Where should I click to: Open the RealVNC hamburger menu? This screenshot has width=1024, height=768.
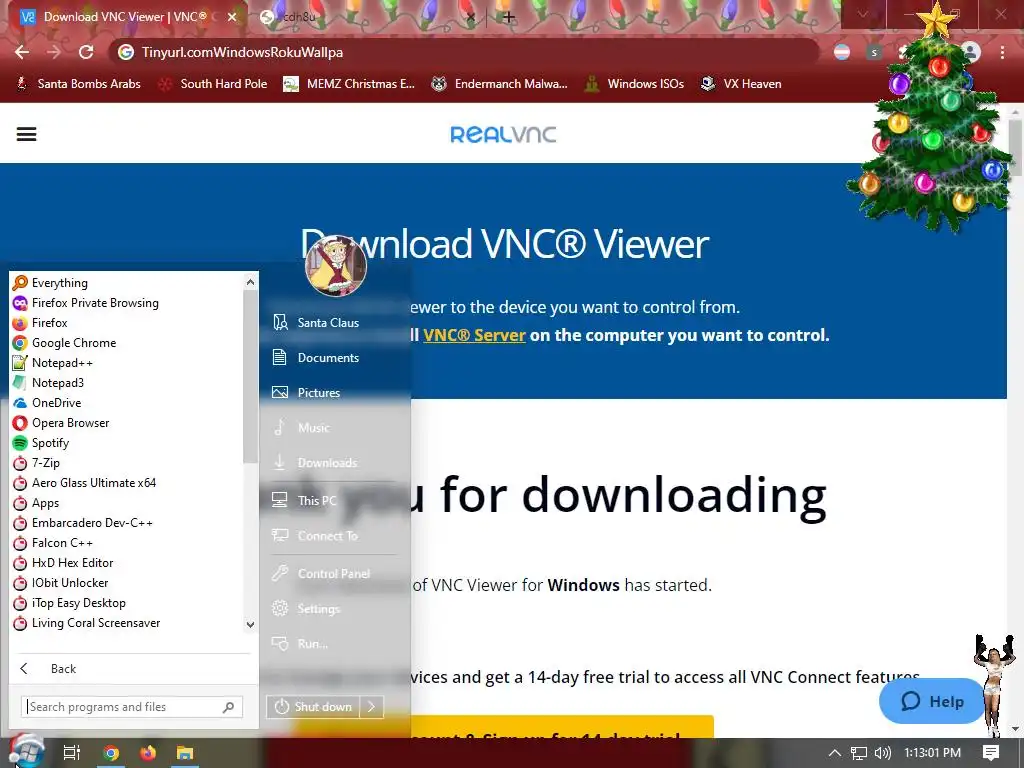(26, 135)
